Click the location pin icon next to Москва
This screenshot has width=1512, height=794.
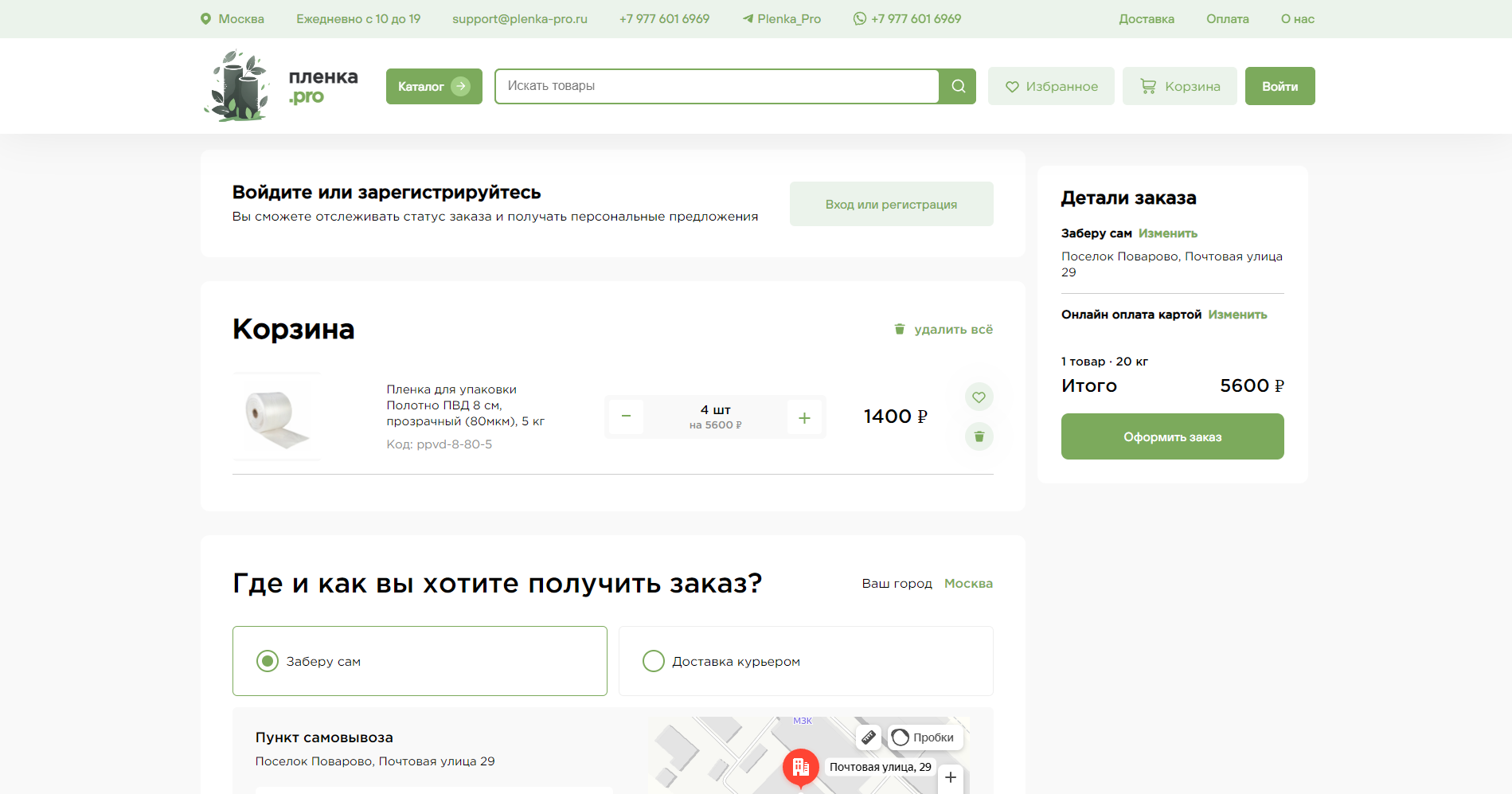click(205, 19)
